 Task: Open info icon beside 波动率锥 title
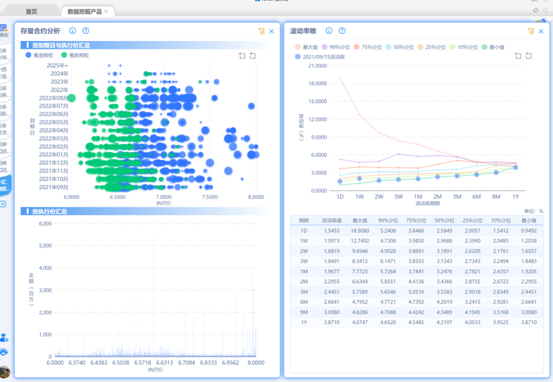[x=329, y=31]
